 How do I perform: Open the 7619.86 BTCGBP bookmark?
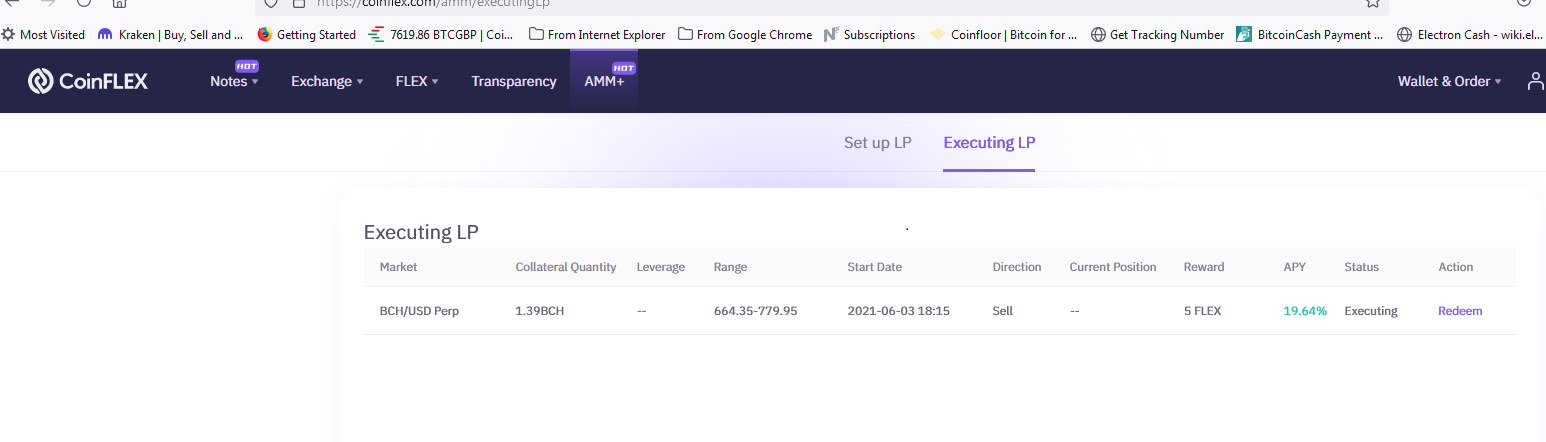(441, 34)
